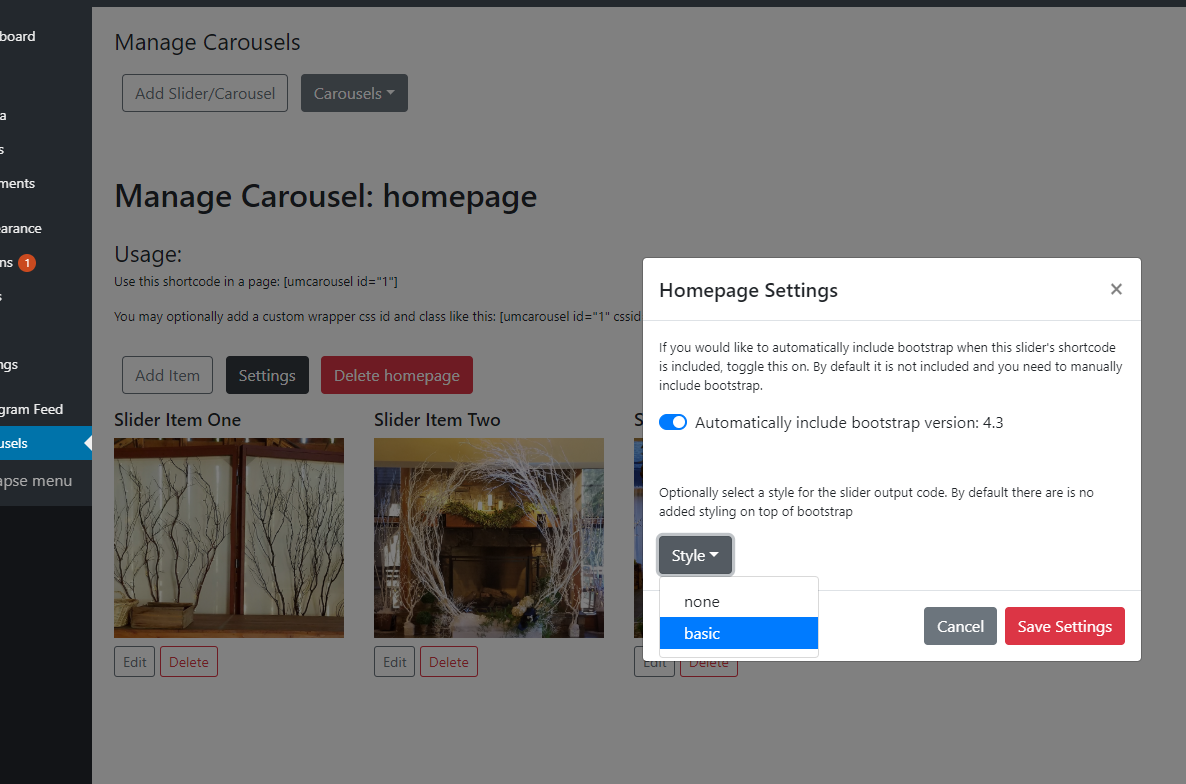The width and height of the screenshot is (1186, 784).
Task: Click the Collapse menu sidebar item
Action: click(x=36, y=481)
